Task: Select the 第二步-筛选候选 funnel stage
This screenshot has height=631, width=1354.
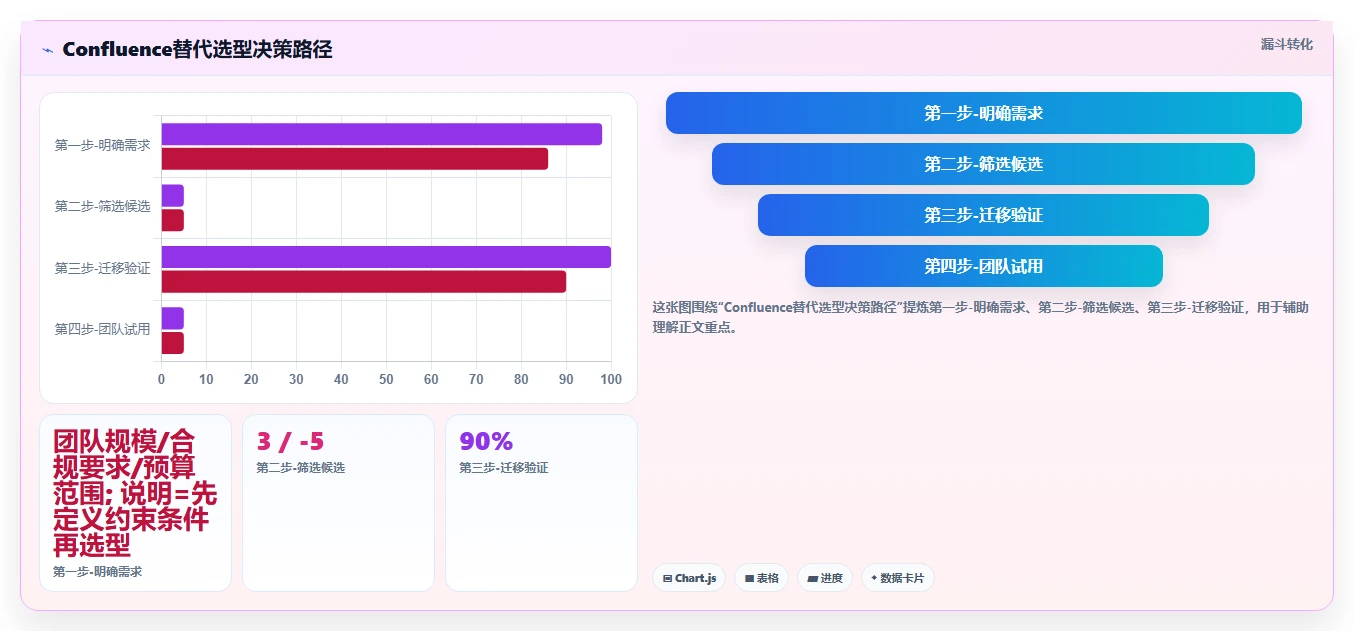Action: [984, 164]
